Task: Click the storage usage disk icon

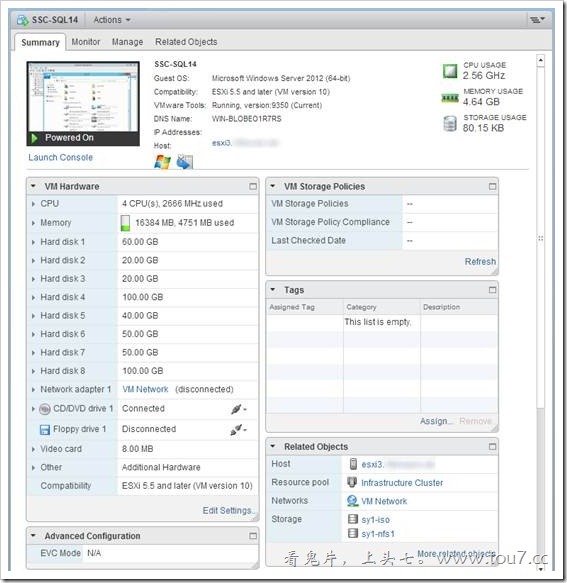Action: 450,124
